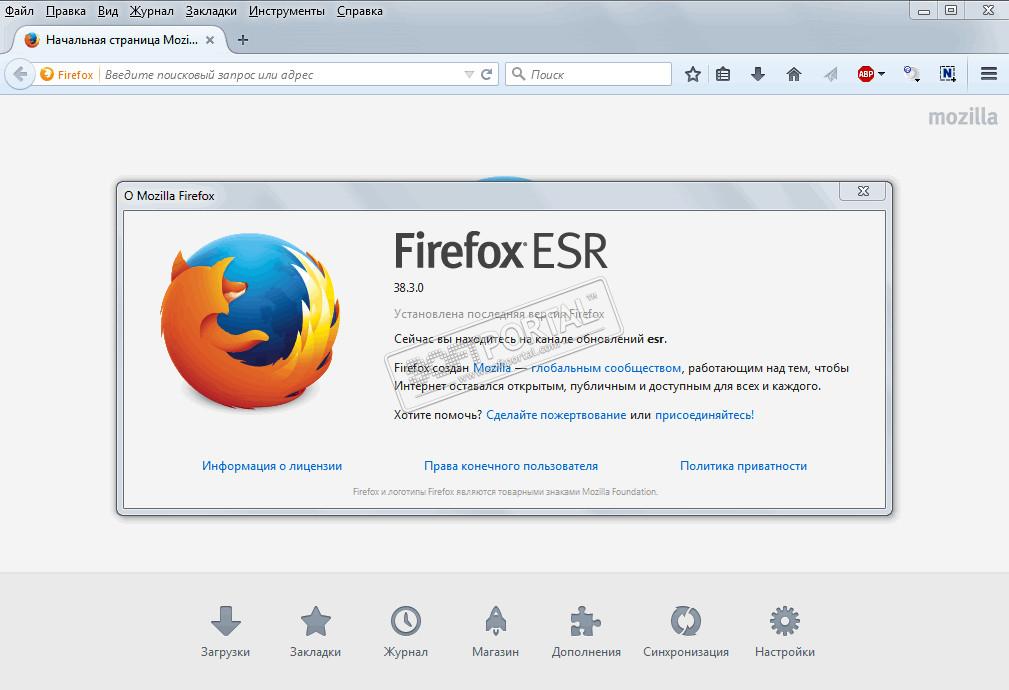Bookmark this page with star icon
This screenshot has width=1009, height=690.
pos(692,75)
